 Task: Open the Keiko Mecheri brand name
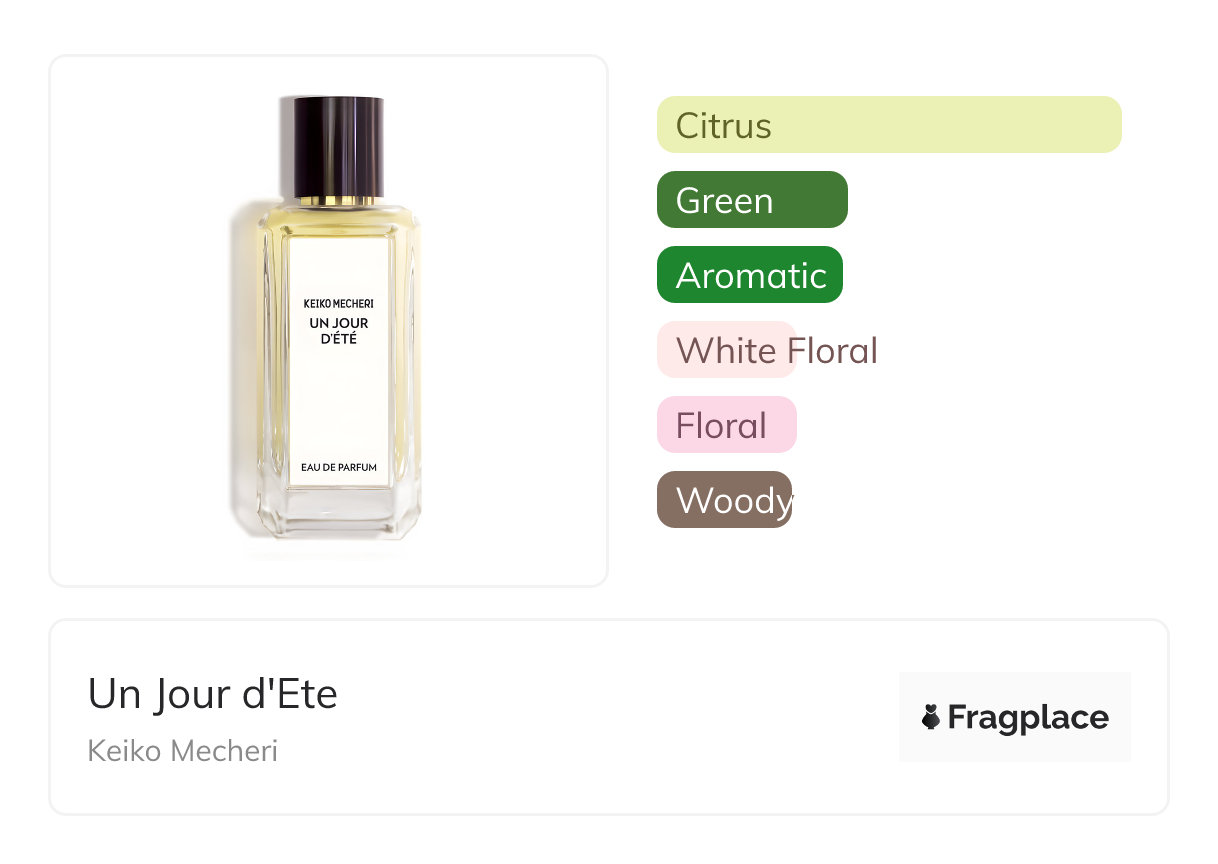182,750
